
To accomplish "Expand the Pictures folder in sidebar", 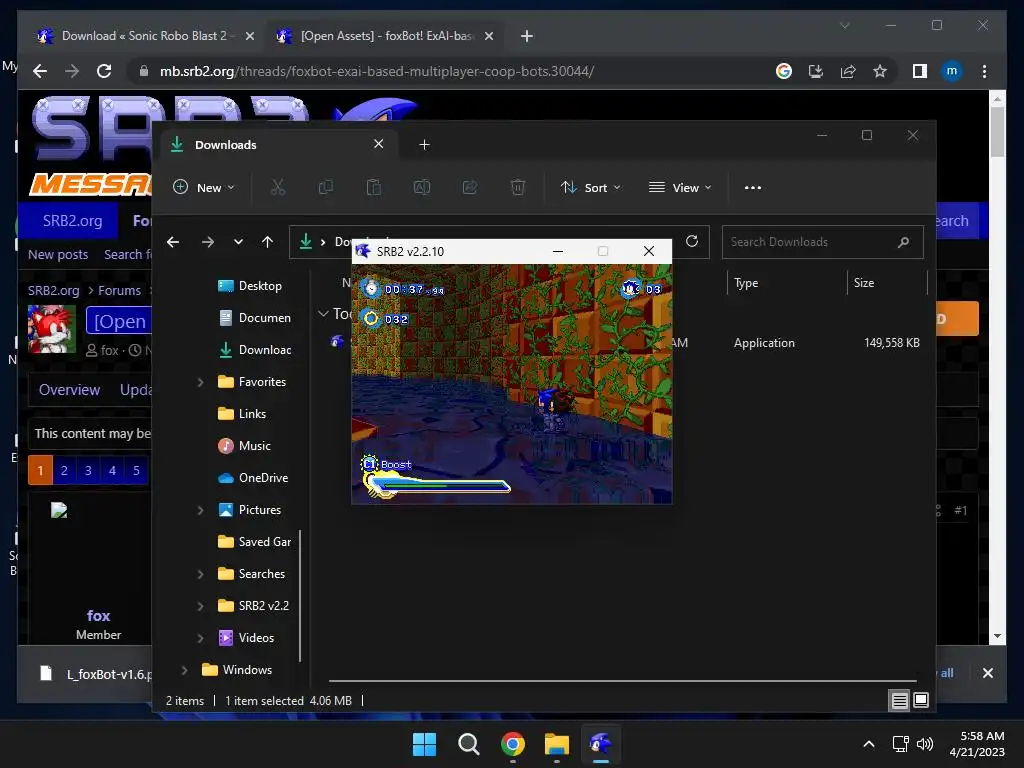I will pyautogui.click(x=200, y=510).
